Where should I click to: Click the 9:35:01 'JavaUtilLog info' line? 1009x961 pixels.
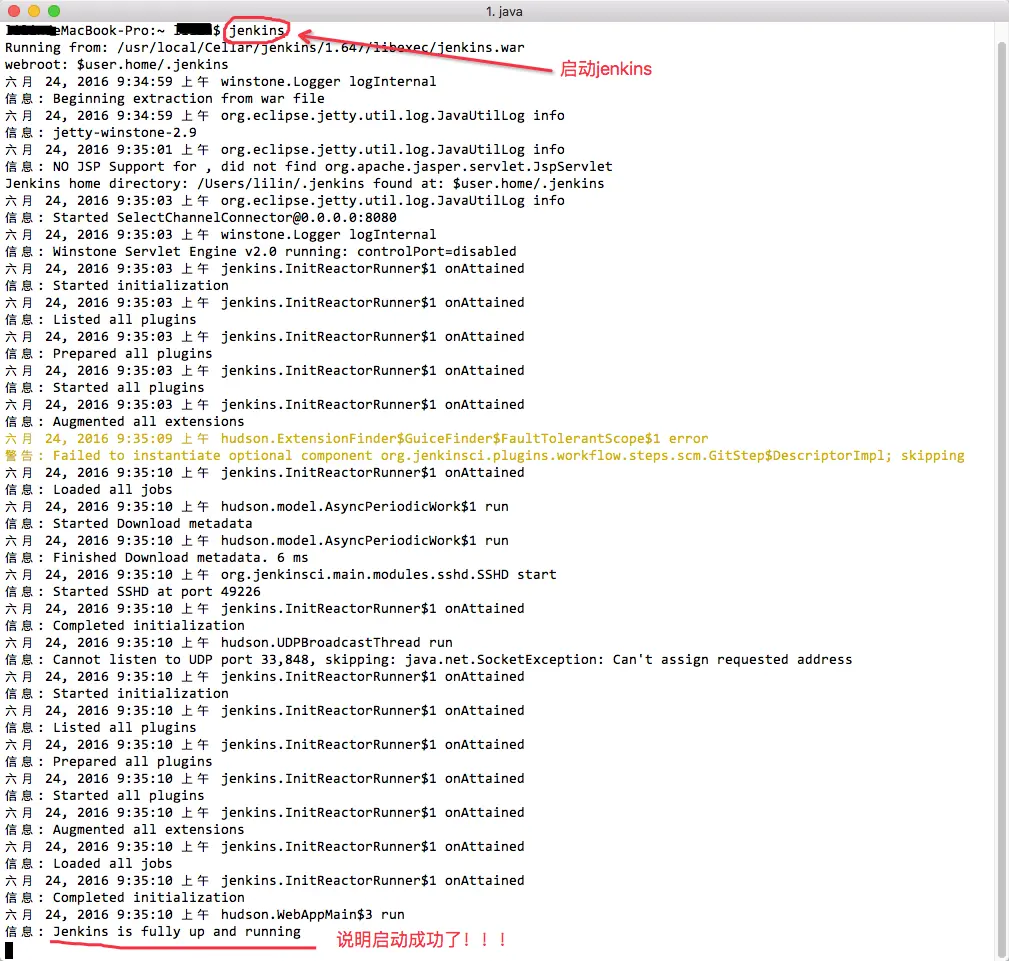point(285,149)
